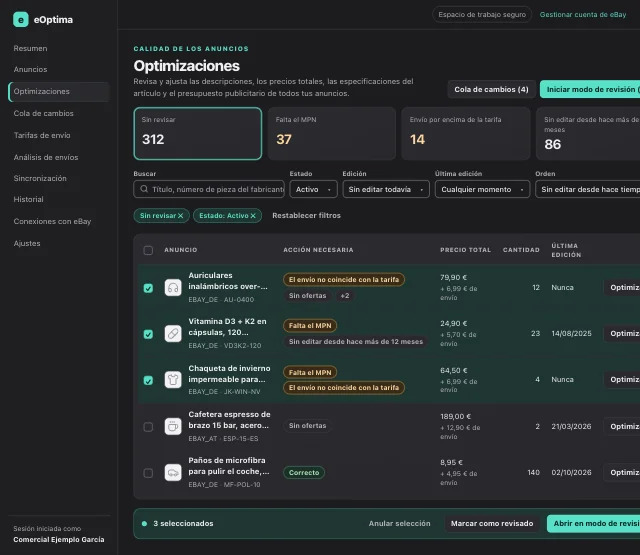Open Análisis de envíos in sidebar
640x555 pixels.
(x=46, y=157)
